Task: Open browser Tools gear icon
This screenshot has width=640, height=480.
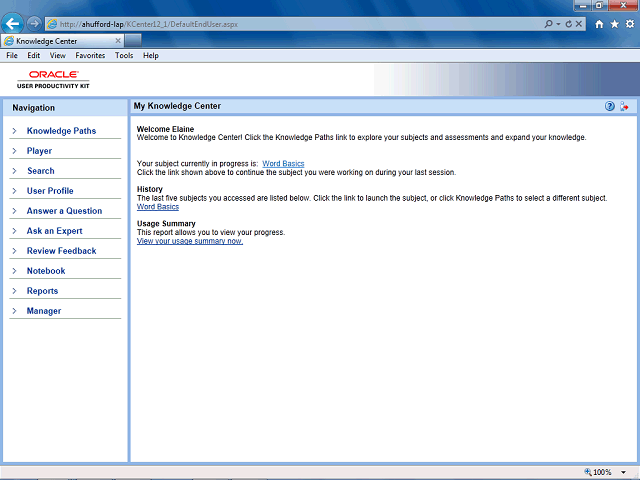Action: point(630,24)
